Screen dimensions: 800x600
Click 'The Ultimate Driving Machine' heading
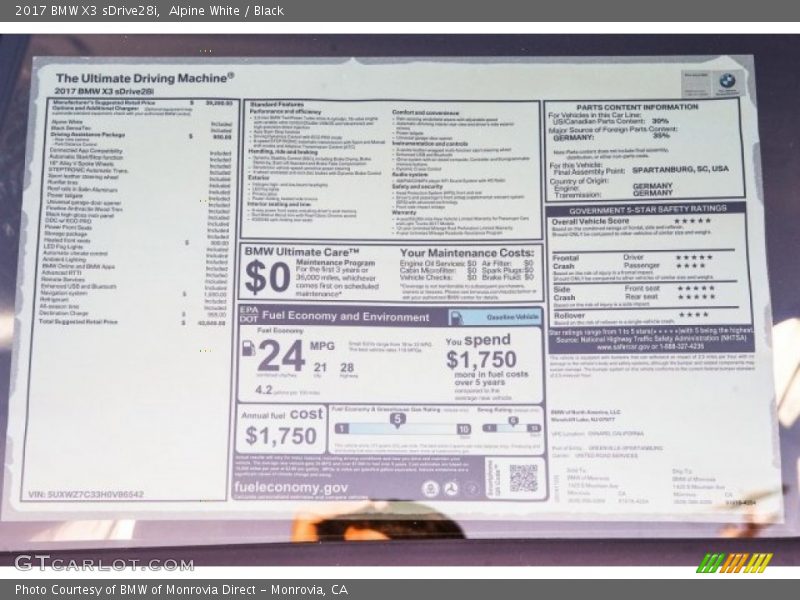[x=145, y=78]
